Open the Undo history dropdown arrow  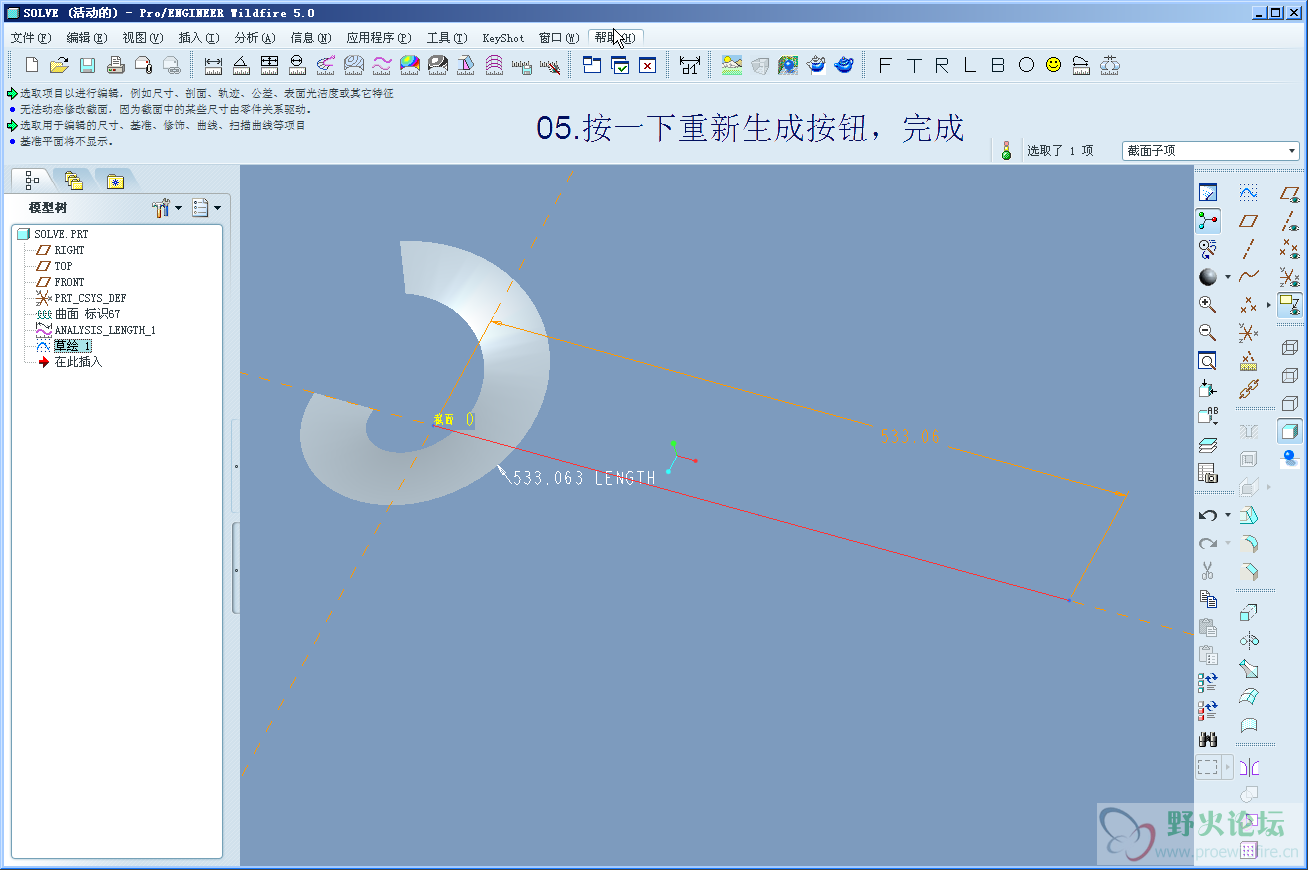1227,516
